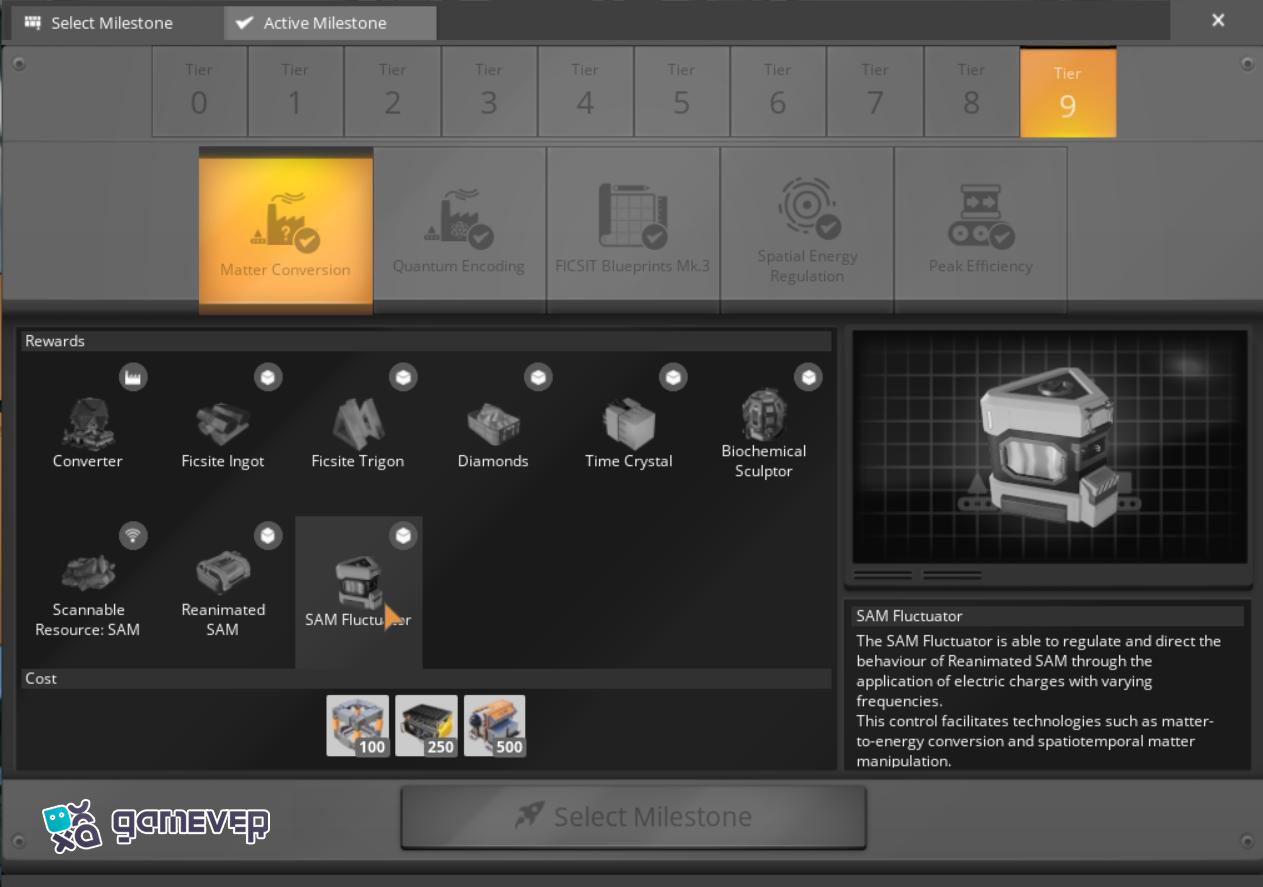Screen dimensions: 1263x887
Task: Close the milestone window with X
Action: pos(1218,20)
